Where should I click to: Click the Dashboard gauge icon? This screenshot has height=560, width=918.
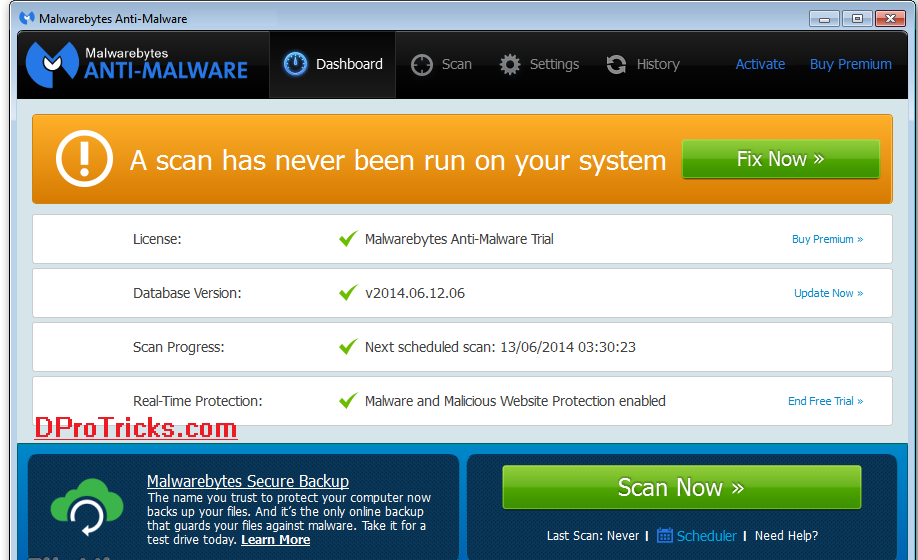tap(295, 64)
